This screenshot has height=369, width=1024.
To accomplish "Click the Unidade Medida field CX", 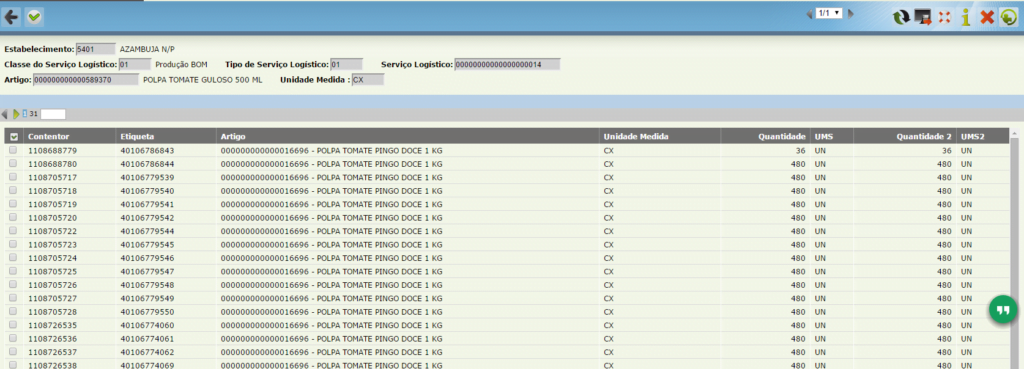I will tap(368, 80).
